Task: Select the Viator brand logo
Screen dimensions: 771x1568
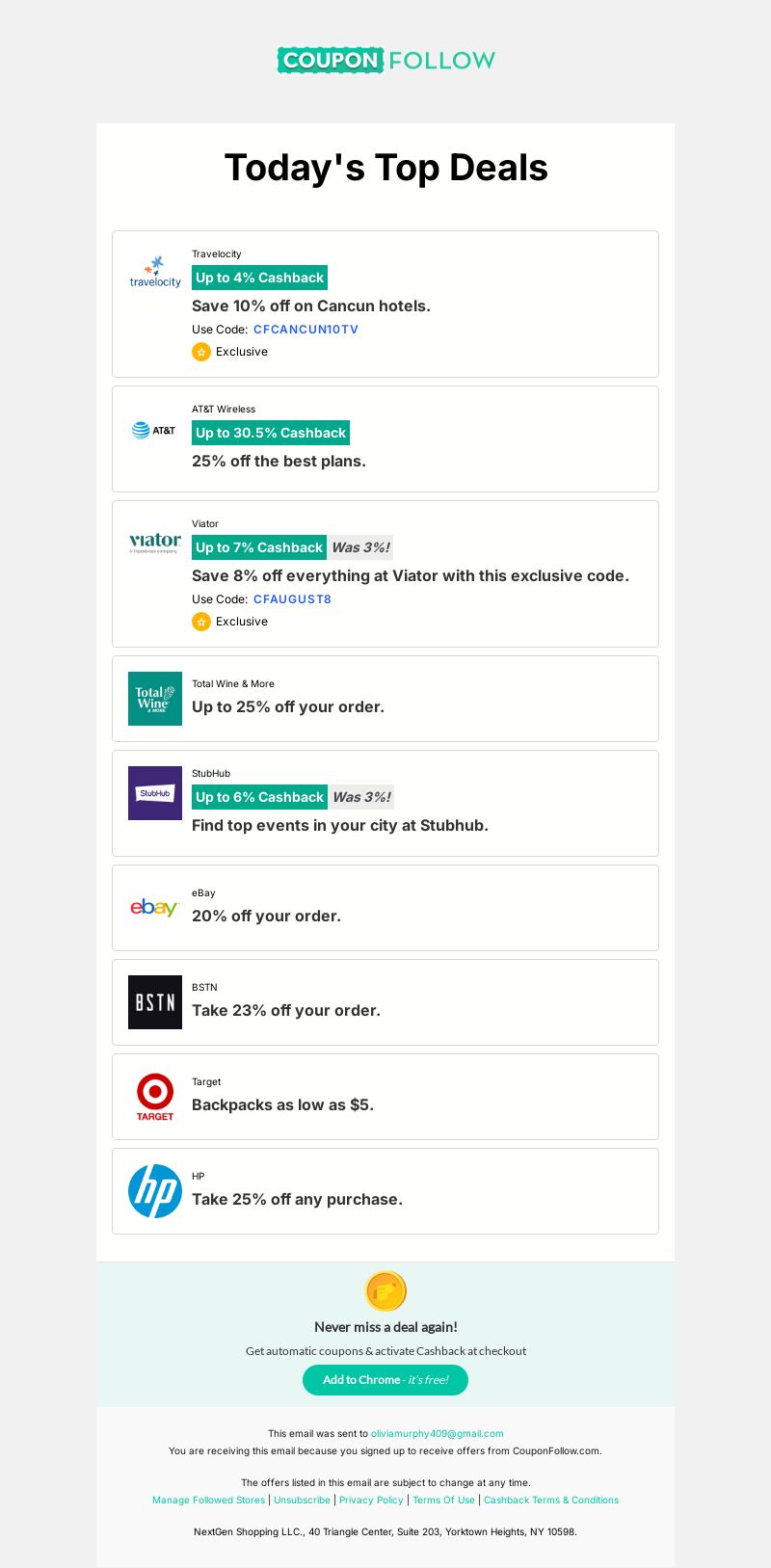Action: coord(155,543)
